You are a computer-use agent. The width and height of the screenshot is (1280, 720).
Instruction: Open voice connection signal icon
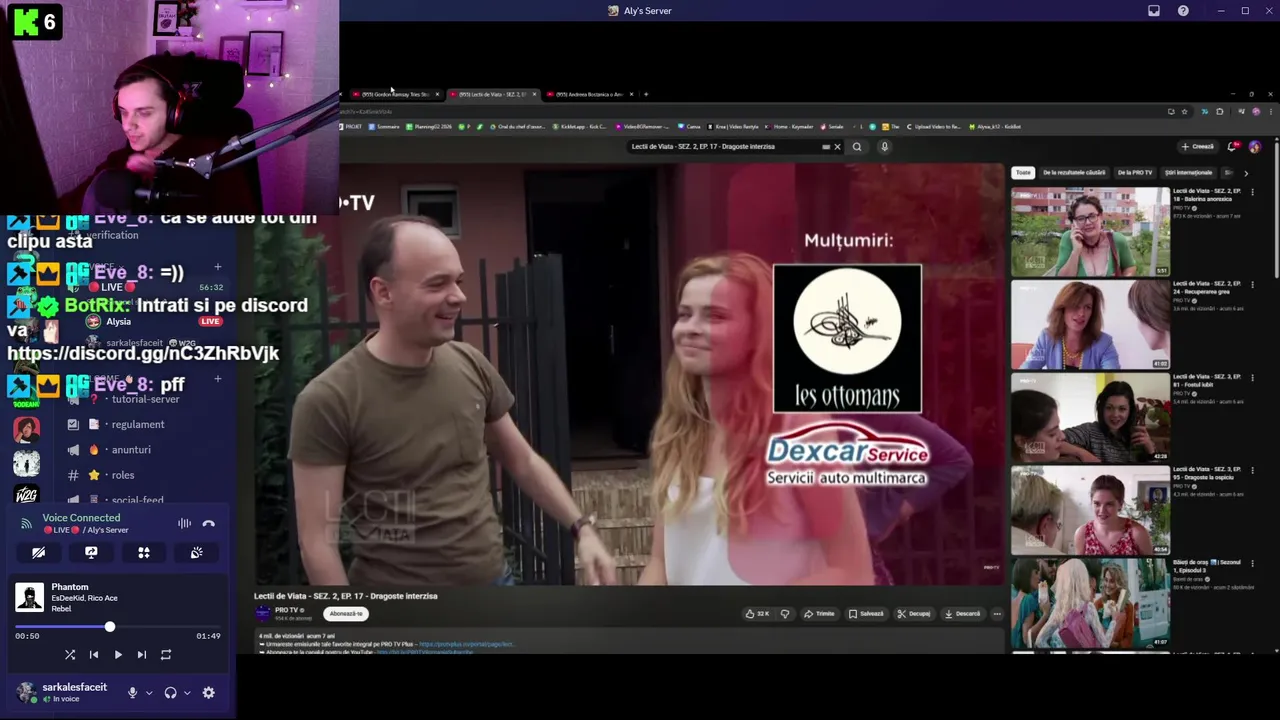tap(26, 523)
